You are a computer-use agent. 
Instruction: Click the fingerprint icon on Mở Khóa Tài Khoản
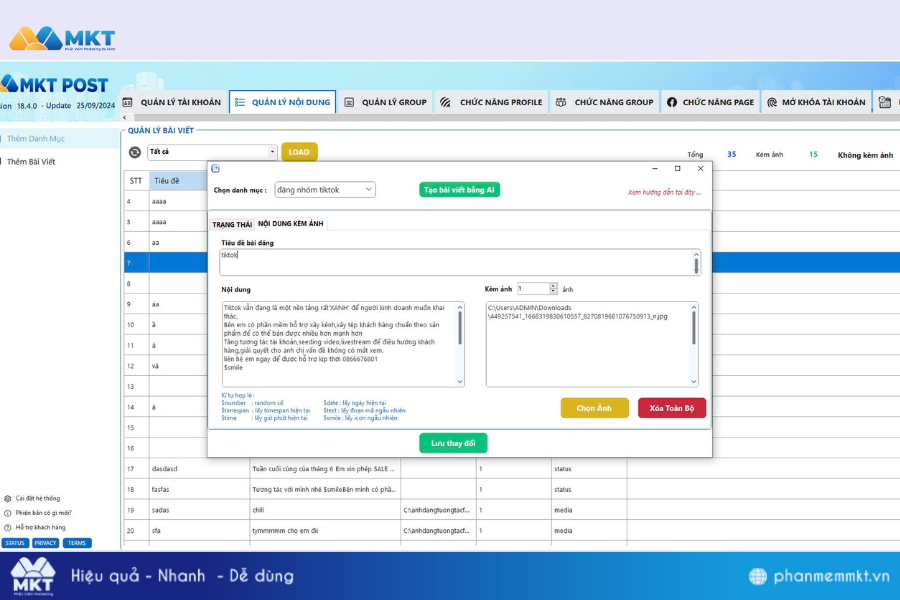772,102
